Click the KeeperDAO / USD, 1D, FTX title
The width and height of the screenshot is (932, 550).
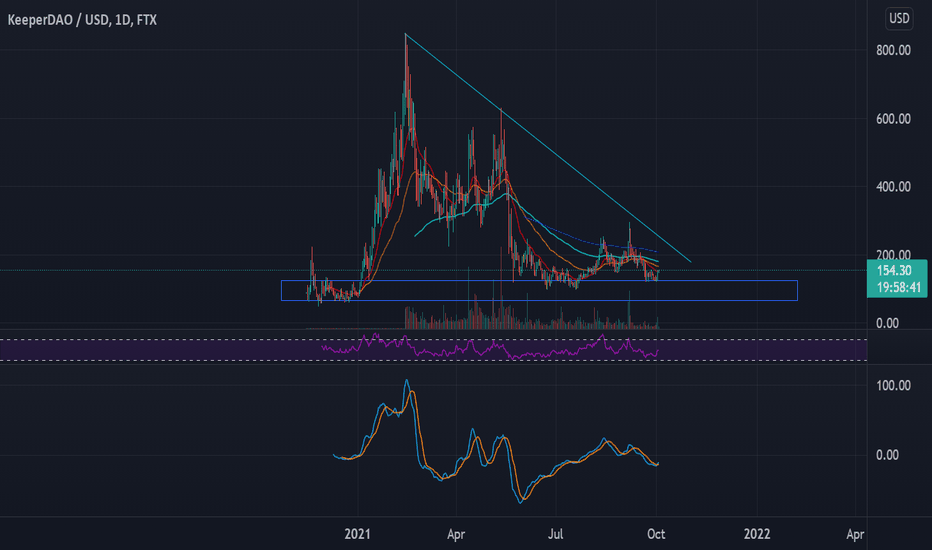(x=82, y=20)
